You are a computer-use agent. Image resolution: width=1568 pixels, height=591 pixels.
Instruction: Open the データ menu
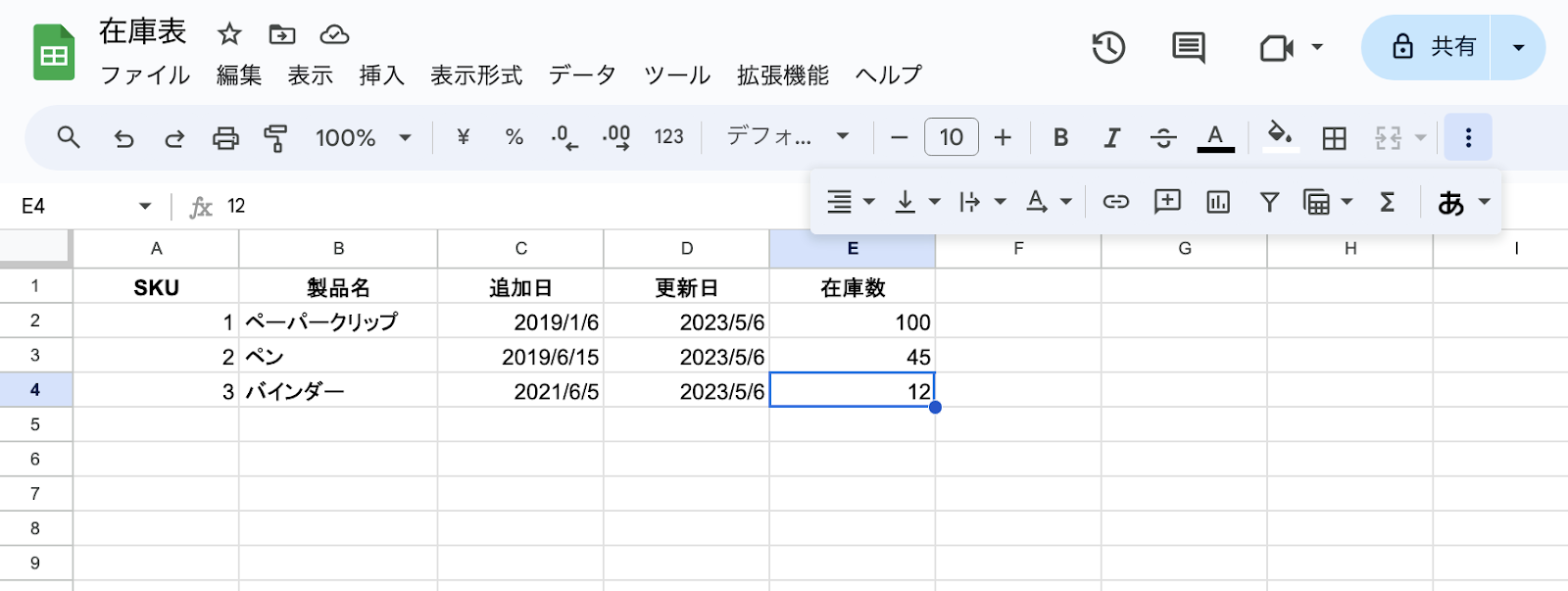tap(582, 75)
